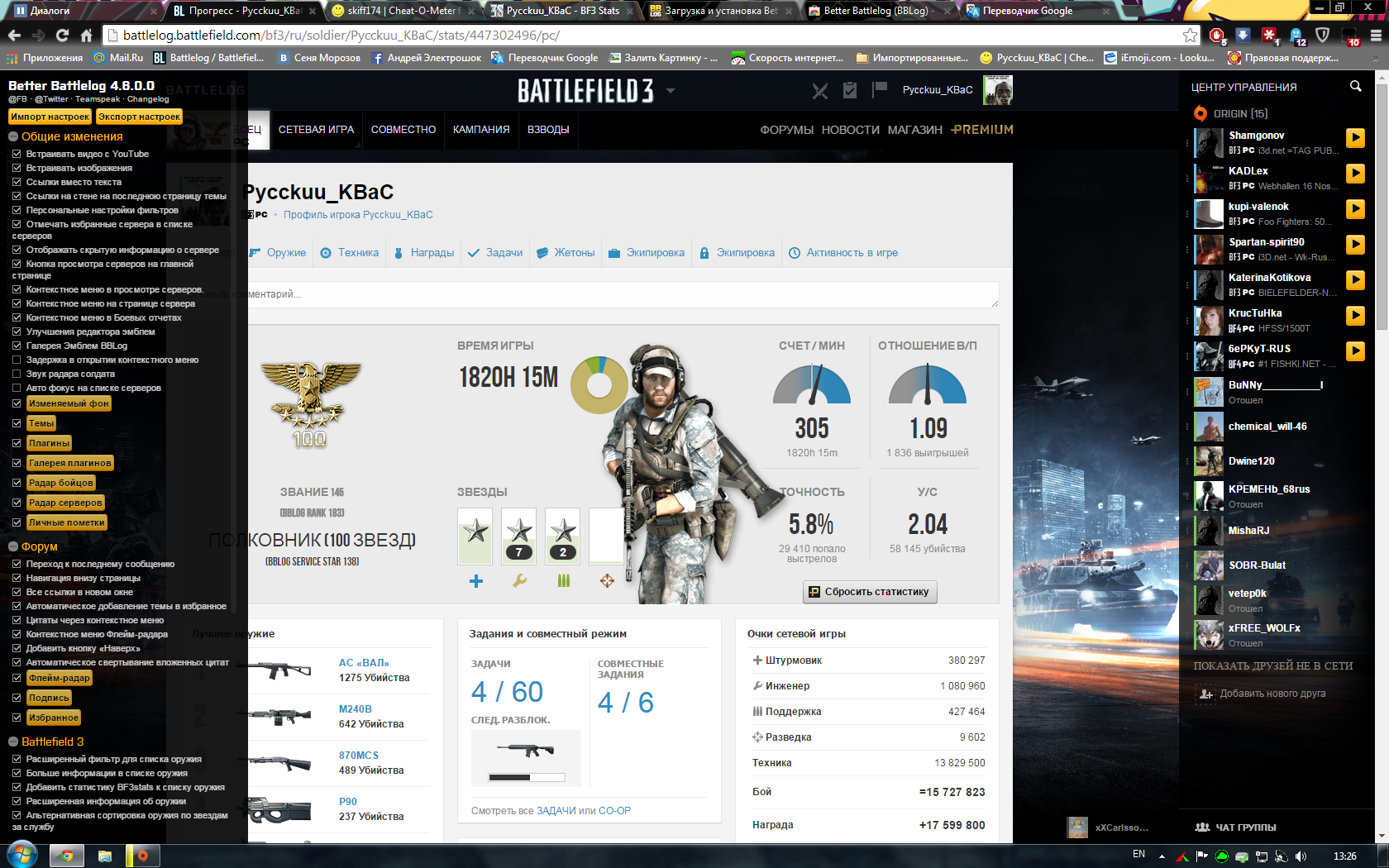Click the next unlock progress bar
The height and width of the screenshot is (868, 1389).
click(x=527, y=777)
